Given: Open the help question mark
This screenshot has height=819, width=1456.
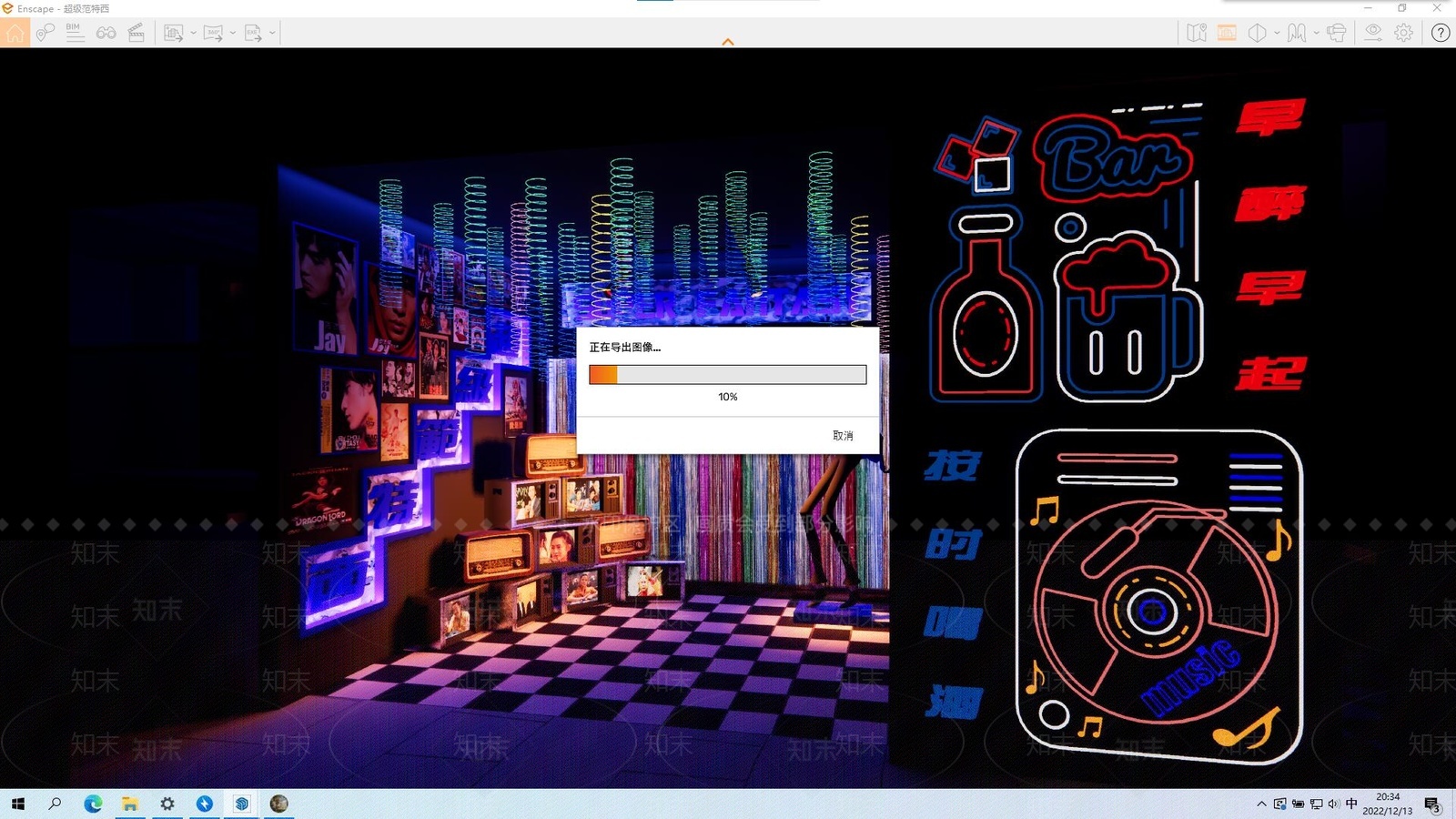Looking at the screenshot, I should 1441,33.
